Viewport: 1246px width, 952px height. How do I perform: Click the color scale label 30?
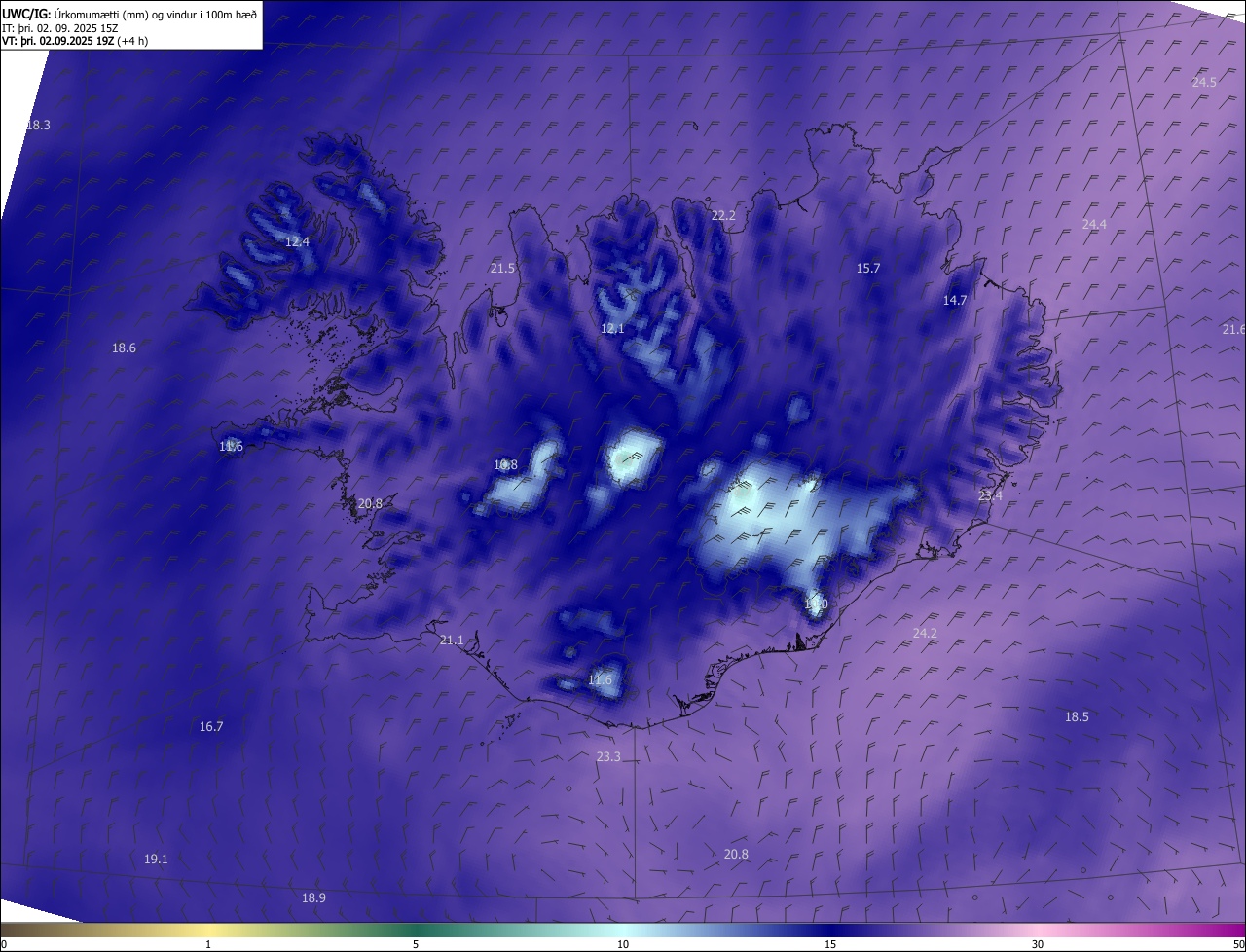tap(1038, 944)
